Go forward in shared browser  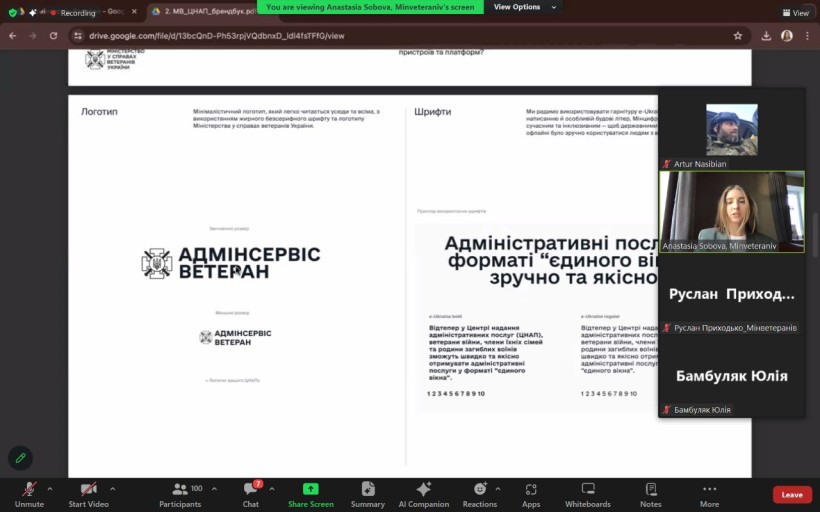click(32, 36)
